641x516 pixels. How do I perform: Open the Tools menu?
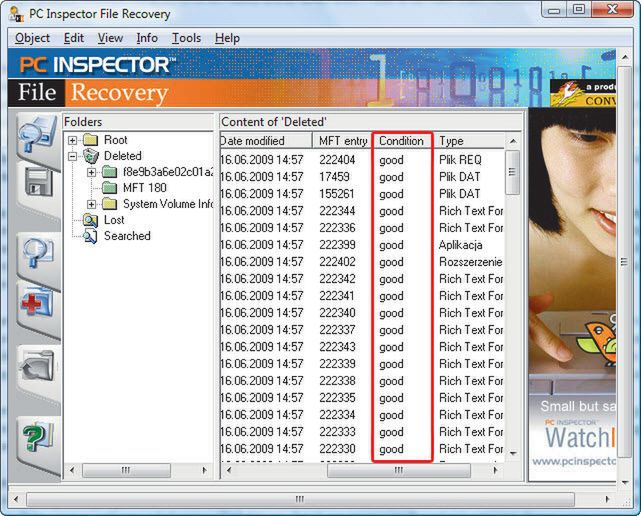186,38
